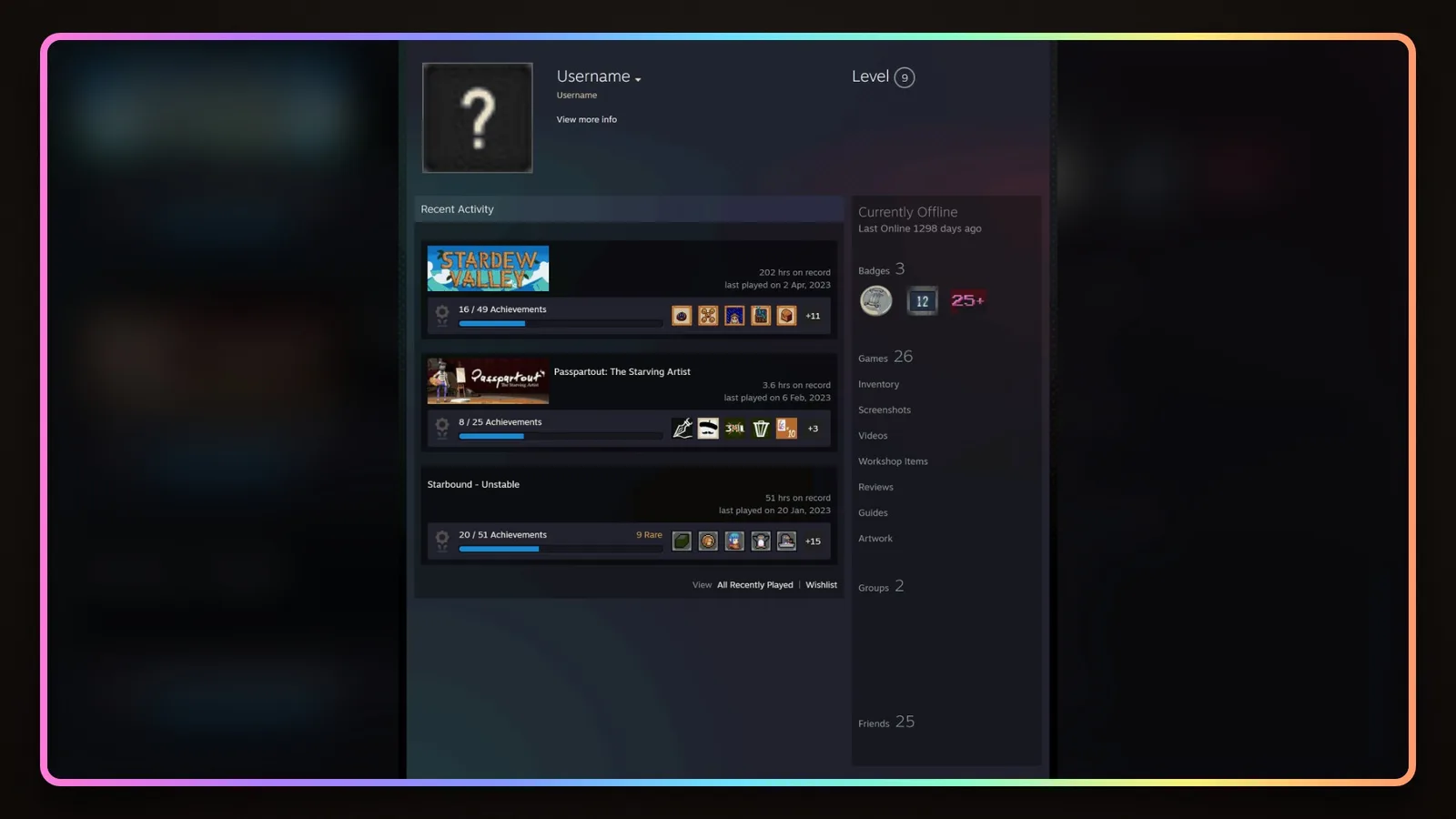Viewport: 1456px width, 819px height.
Task: Click Starbound's penguin achievement icon
Action: coord(761,541)
